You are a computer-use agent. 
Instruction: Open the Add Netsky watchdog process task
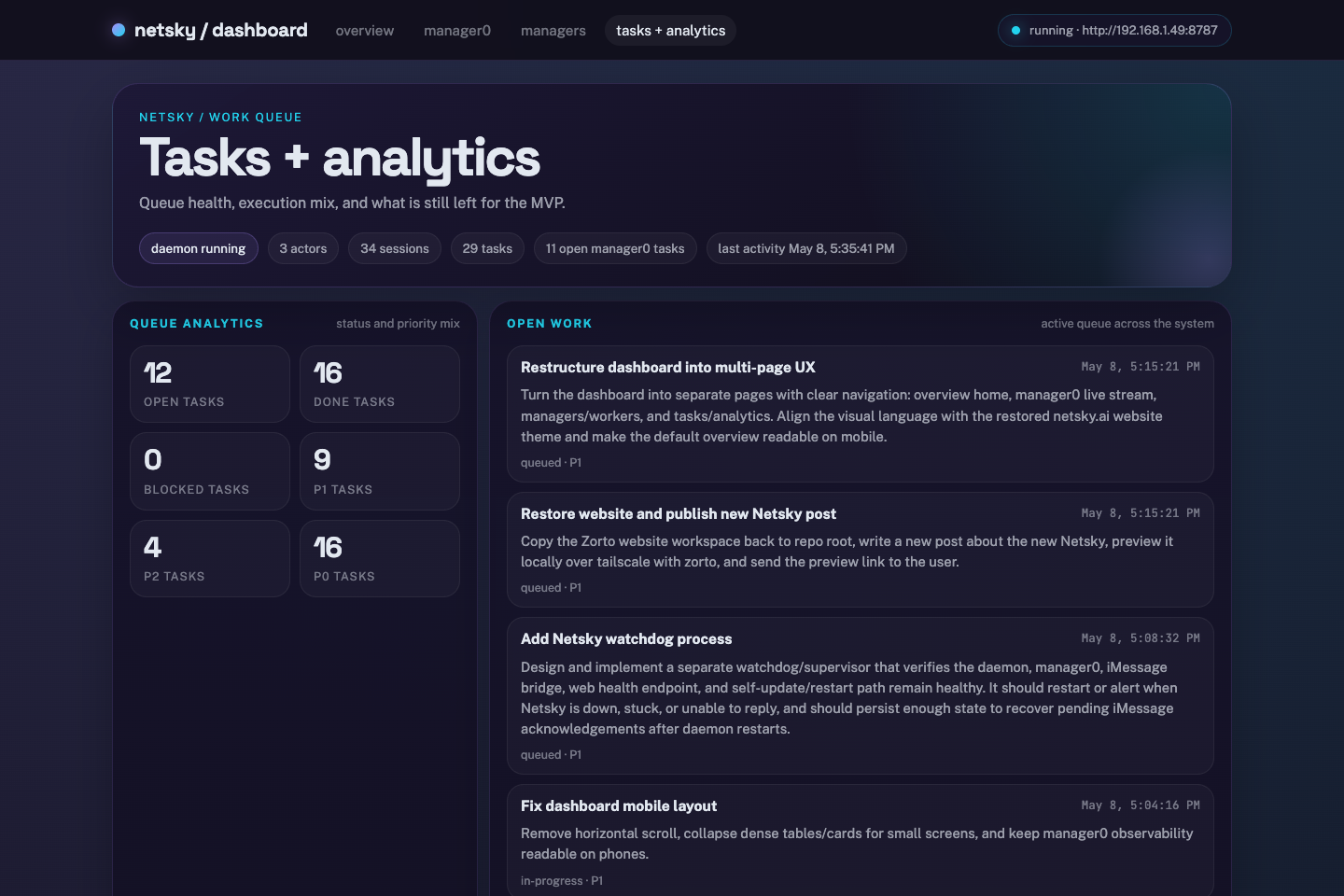pos(626,639)
